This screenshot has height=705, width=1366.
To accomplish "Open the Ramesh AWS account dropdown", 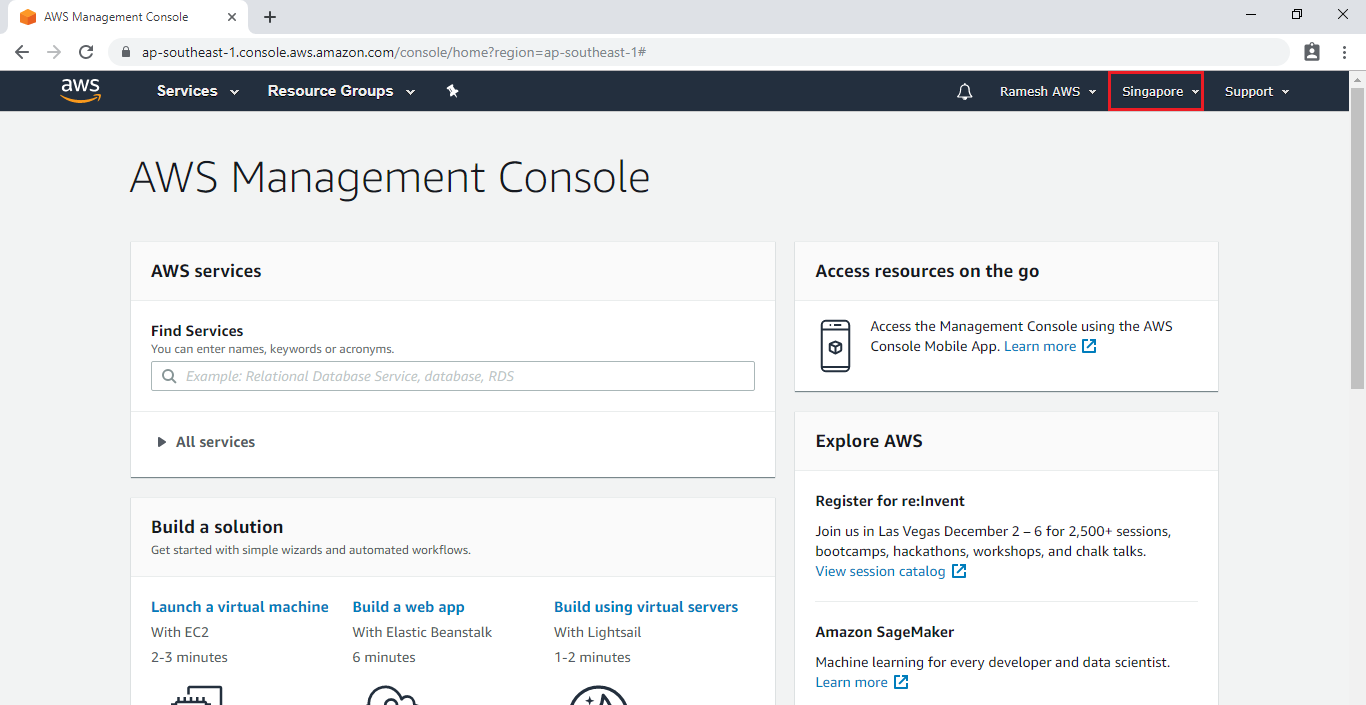I will tap(1048, 92).
